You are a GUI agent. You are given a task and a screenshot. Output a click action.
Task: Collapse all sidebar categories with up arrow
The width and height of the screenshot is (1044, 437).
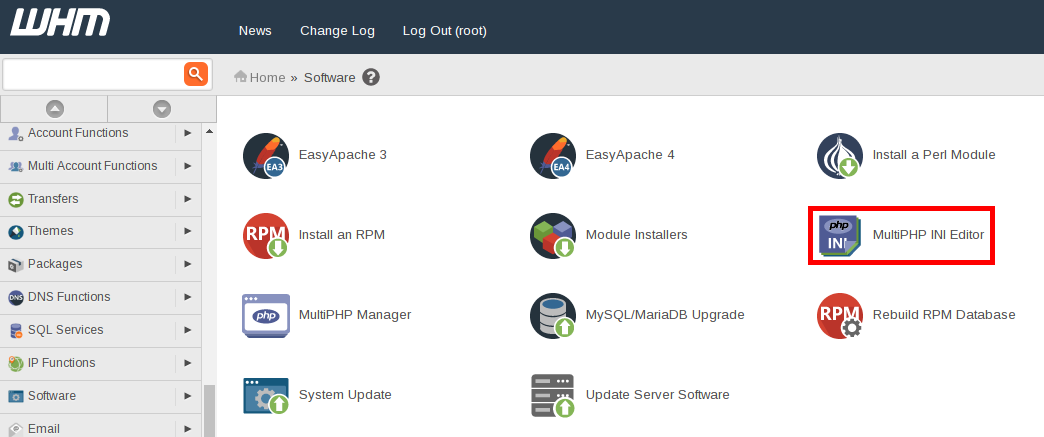click(55, 108)
